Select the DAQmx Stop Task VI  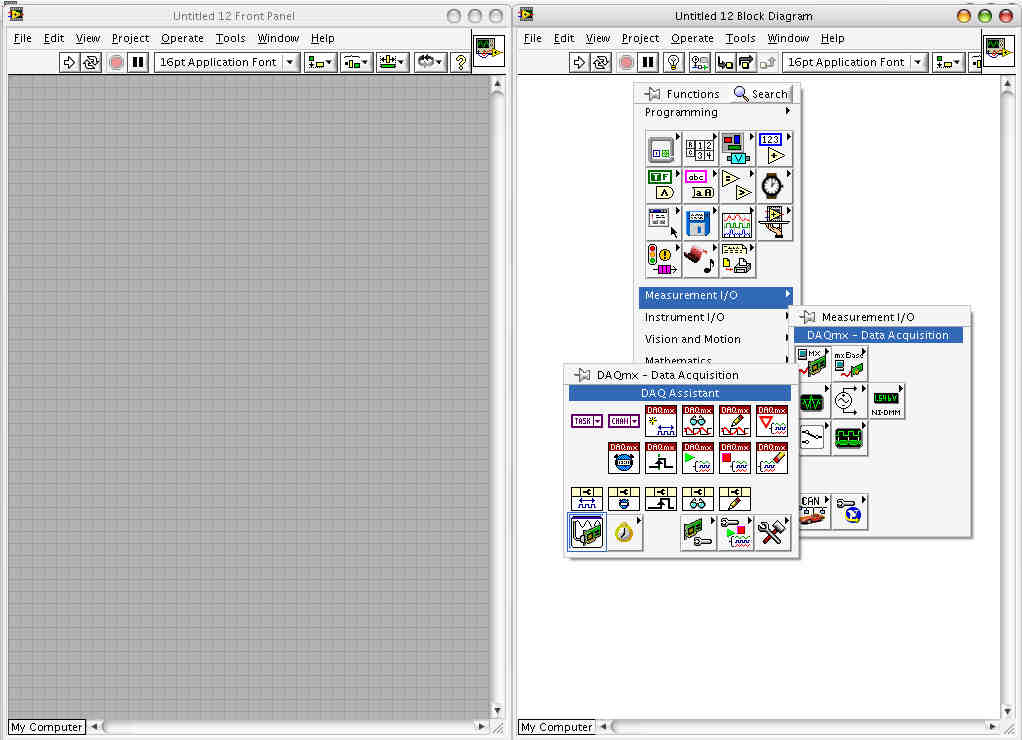735,458
